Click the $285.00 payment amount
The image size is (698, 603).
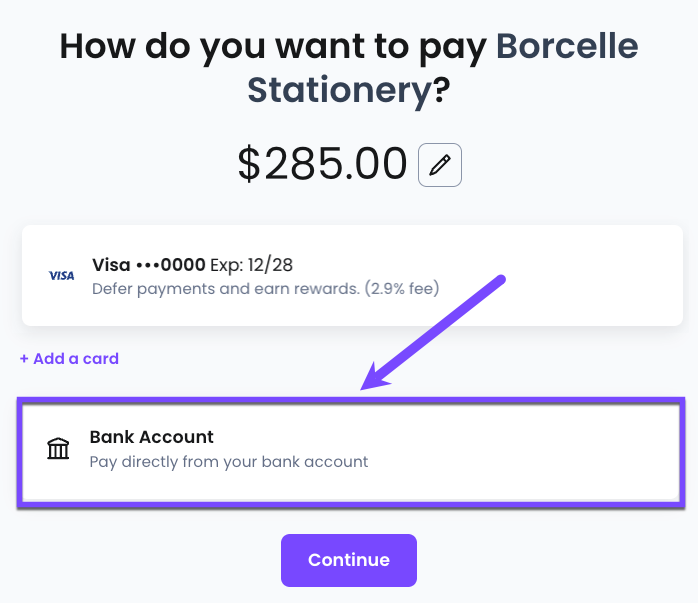[x=322, y=164]
